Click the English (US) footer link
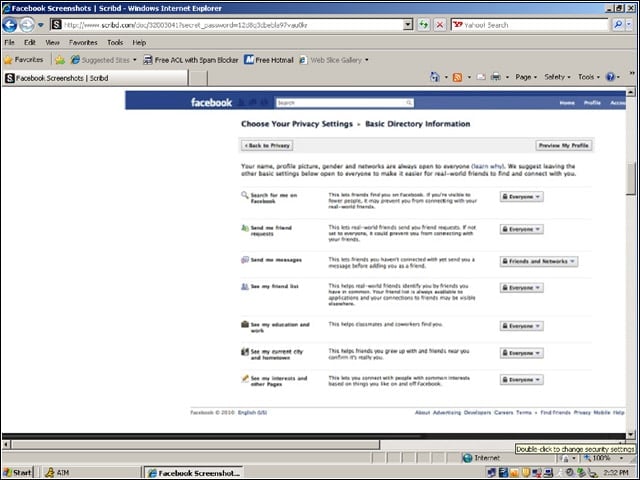Screen dimensions: 640x480 (x=252, y=413)
